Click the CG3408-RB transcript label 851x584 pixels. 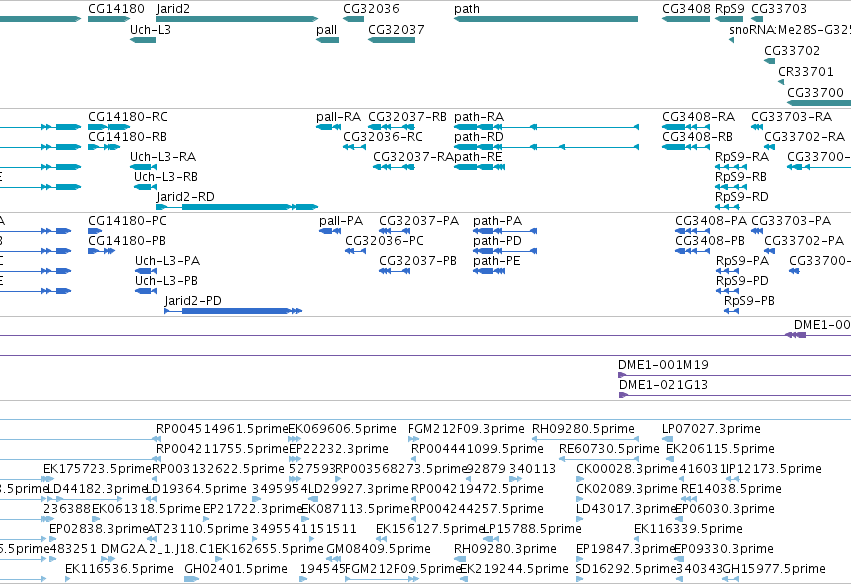[x=697, y=137]
